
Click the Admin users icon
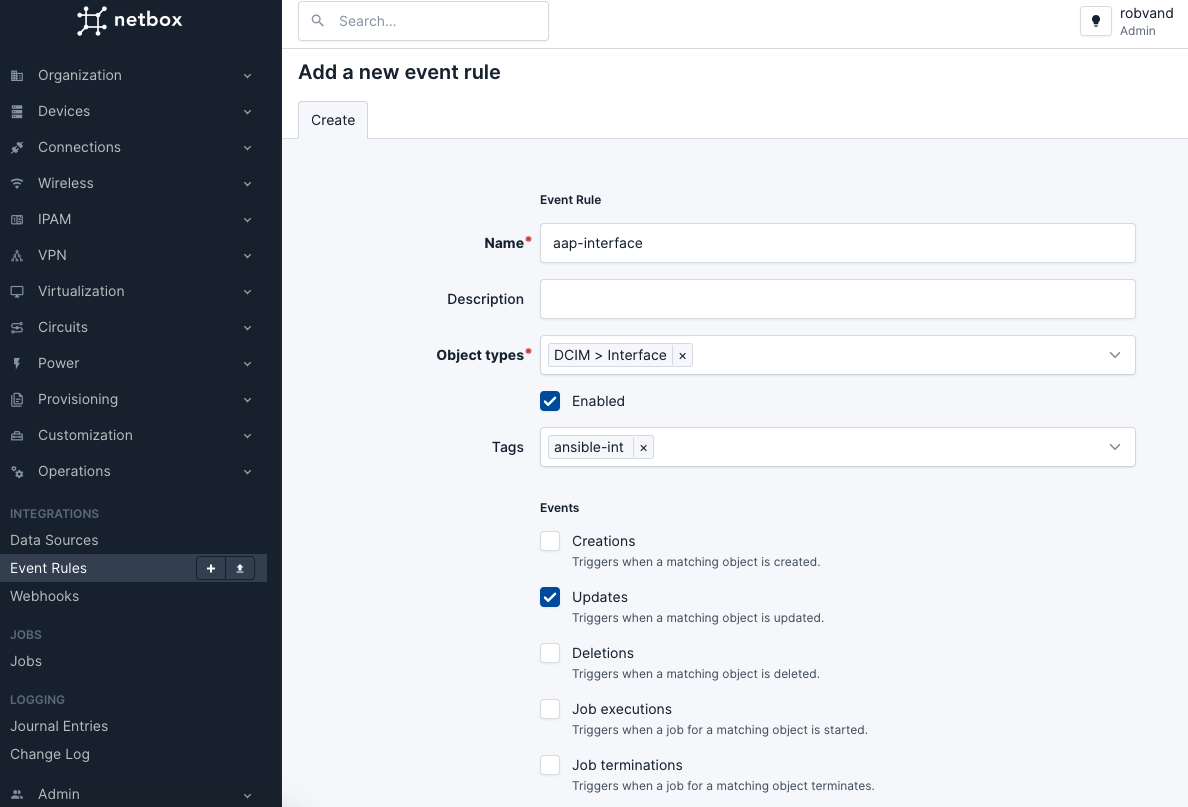(x=17, y=794)
